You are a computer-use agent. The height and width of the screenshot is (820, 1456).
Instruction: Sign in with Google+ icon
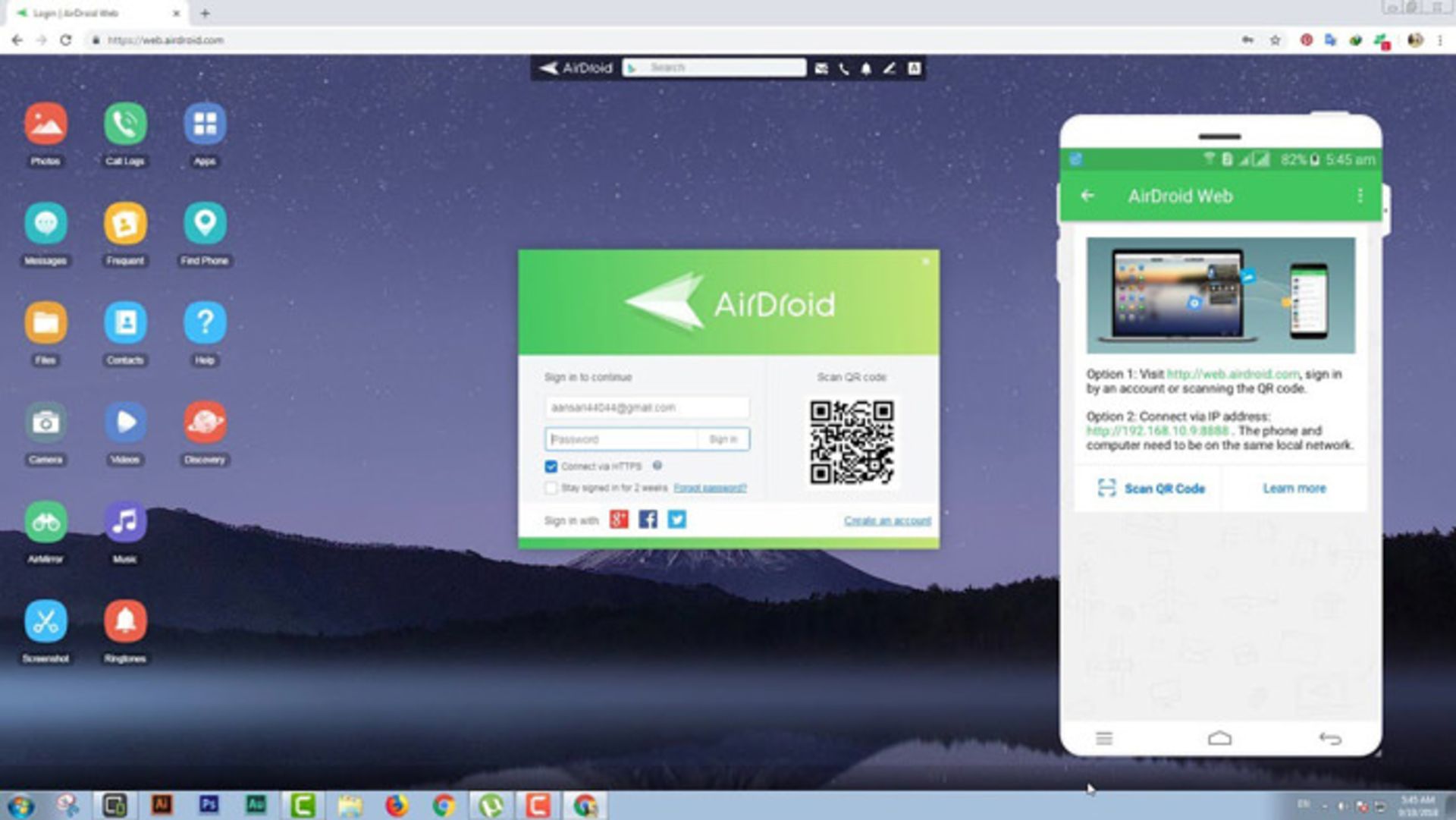619,520
